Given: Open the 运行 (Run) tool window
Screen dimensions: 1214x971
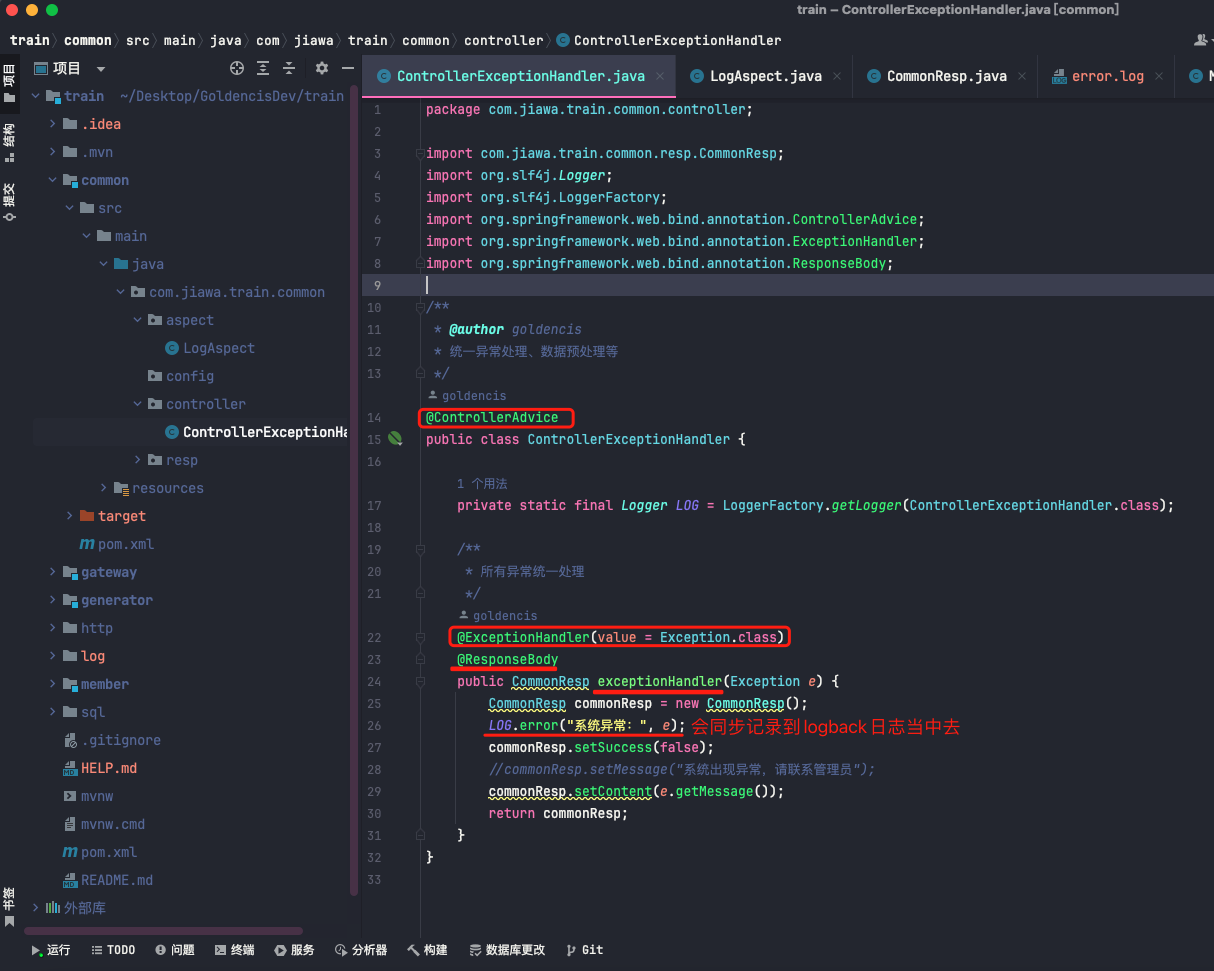Looking at the screenshot, I should point(51,950).
